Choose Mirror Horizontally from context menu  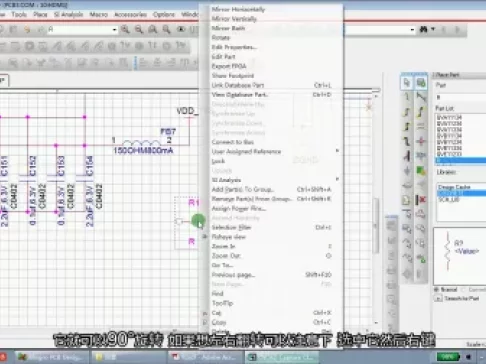tap(238, 9)
